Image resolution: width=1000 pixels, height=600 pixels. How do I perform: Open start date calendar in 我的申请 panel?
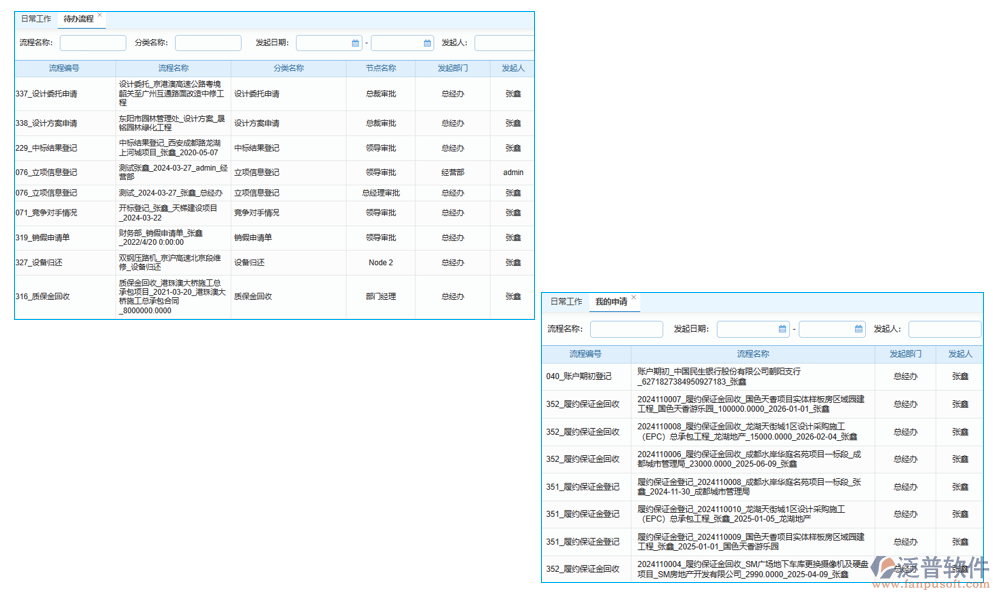(x=782, y=329)
